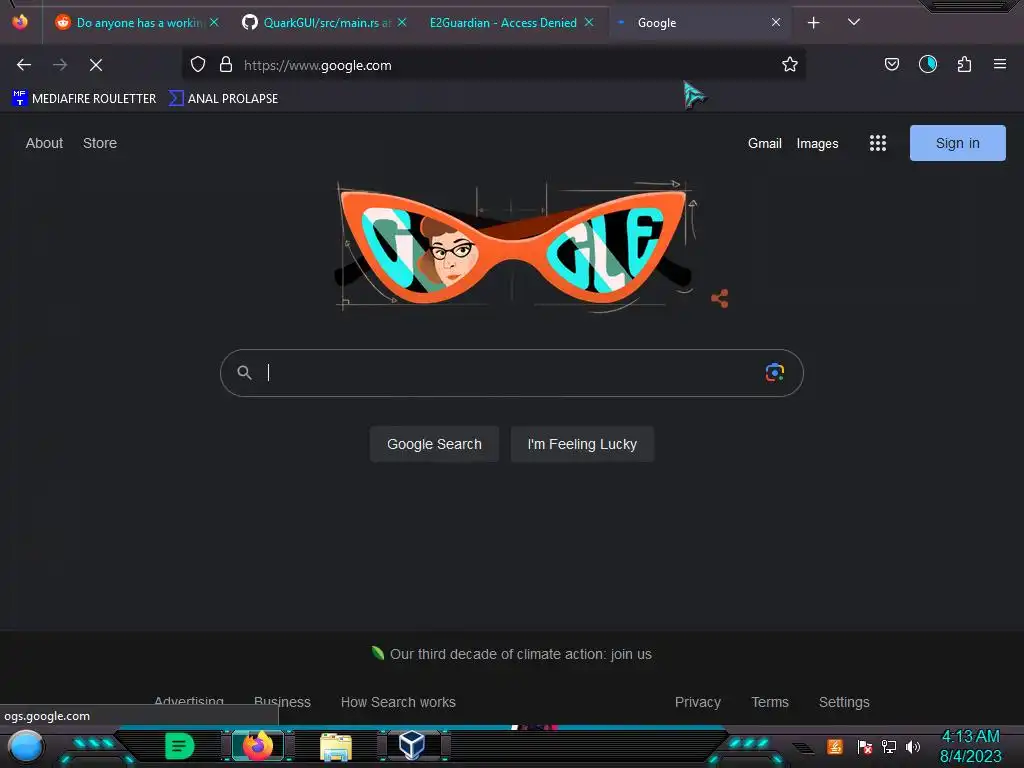Stop page loading with the X button
1024x768 pixels.
click(x=96, y=65)
